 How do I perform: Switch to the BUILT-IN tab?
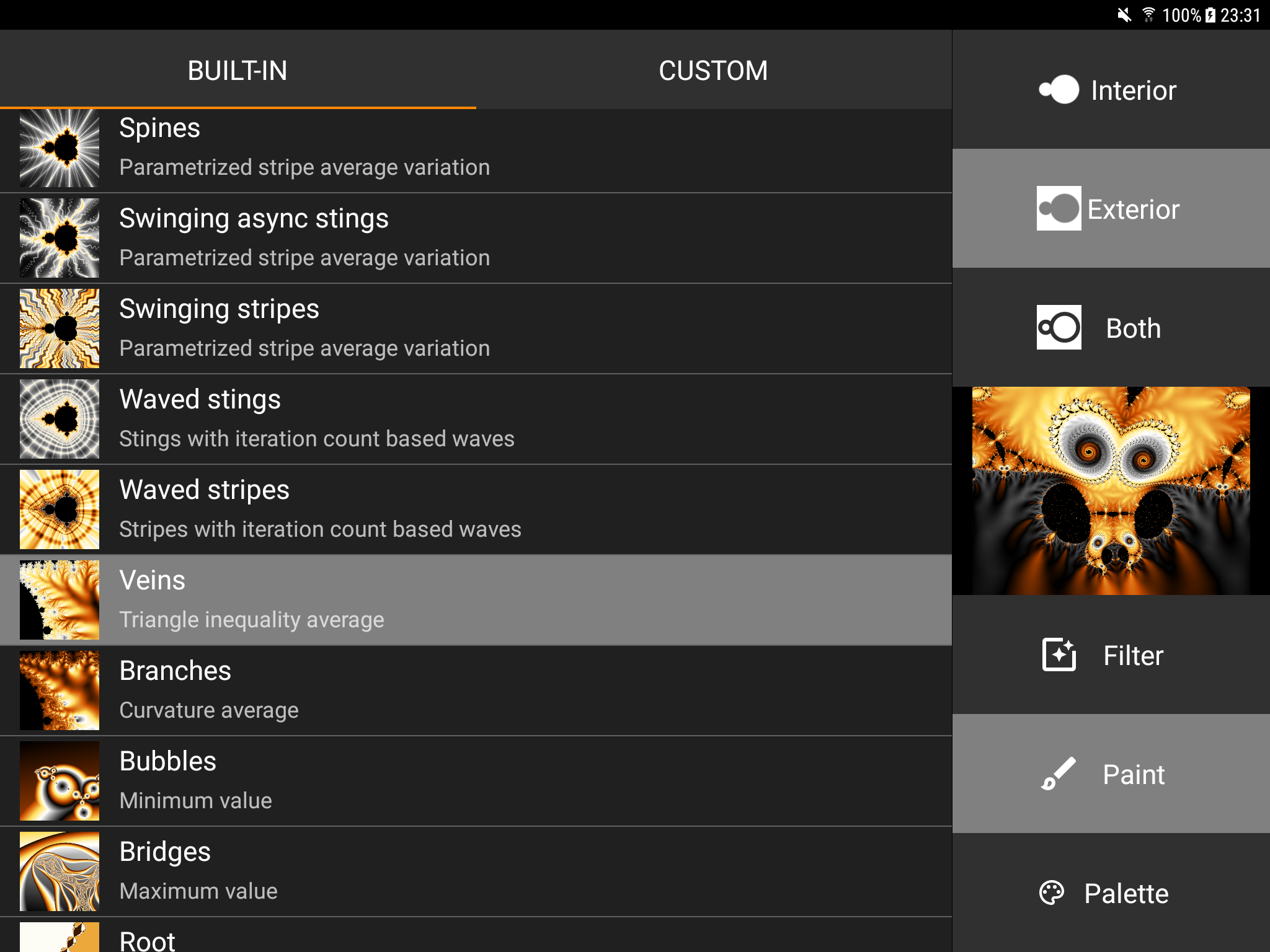(x=238, y=71)
